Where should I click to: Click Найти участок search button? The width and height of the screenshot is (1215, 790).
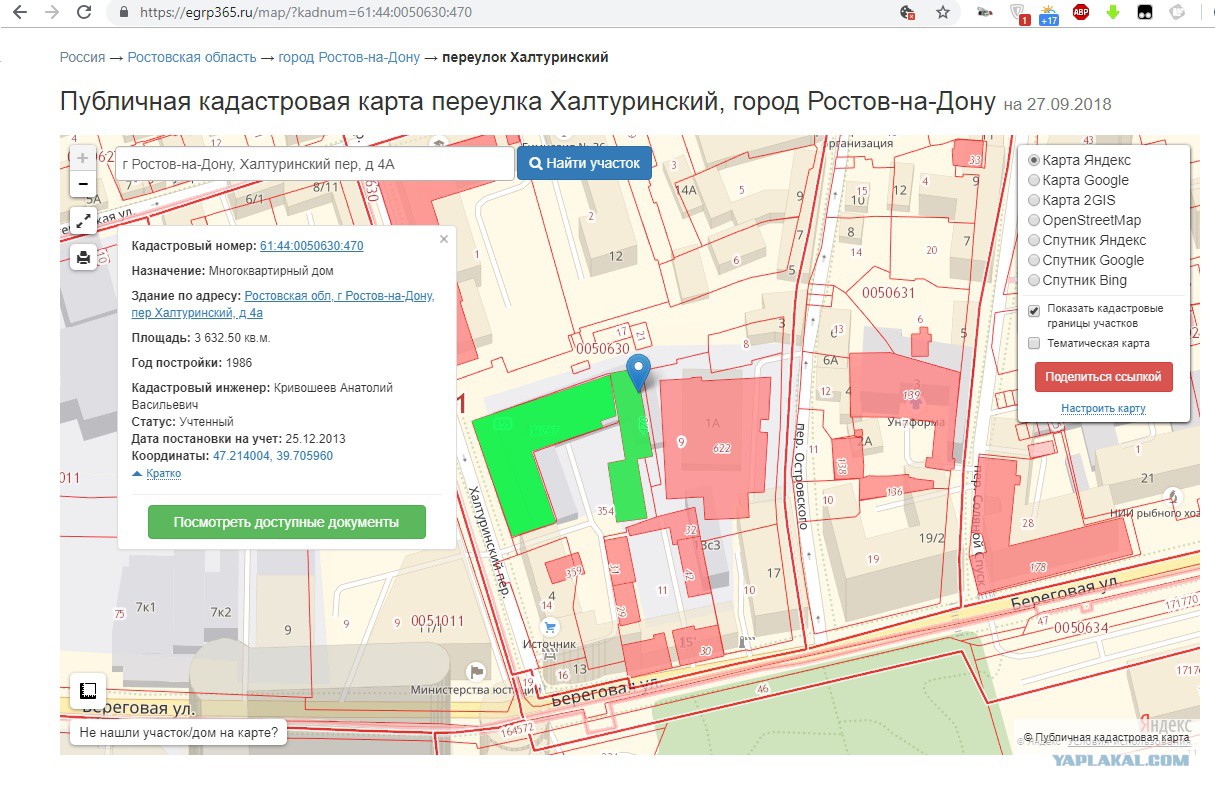click(x=584, y=163)
